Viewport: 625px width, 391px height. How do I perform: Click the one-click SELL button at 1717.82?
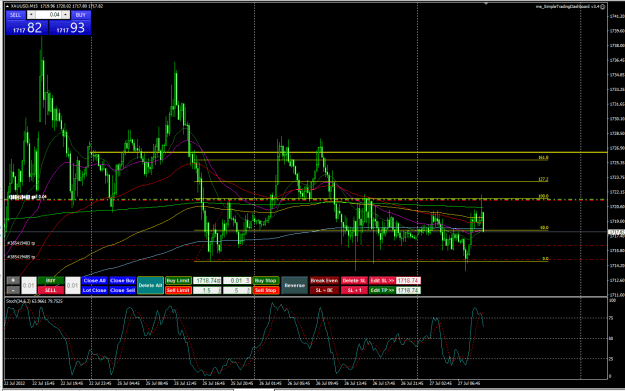27,23
